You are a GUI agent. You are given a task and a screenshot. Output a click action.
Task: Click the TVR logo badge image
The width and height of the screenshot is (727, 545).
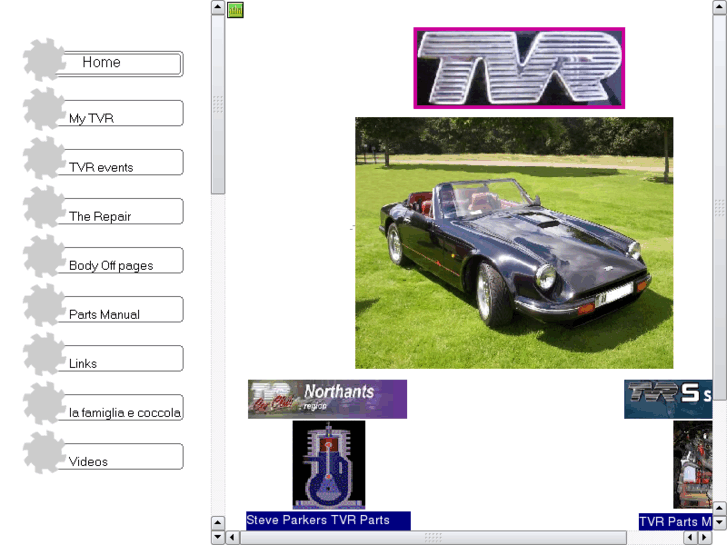pyautogui.click(x=519, y=68)
